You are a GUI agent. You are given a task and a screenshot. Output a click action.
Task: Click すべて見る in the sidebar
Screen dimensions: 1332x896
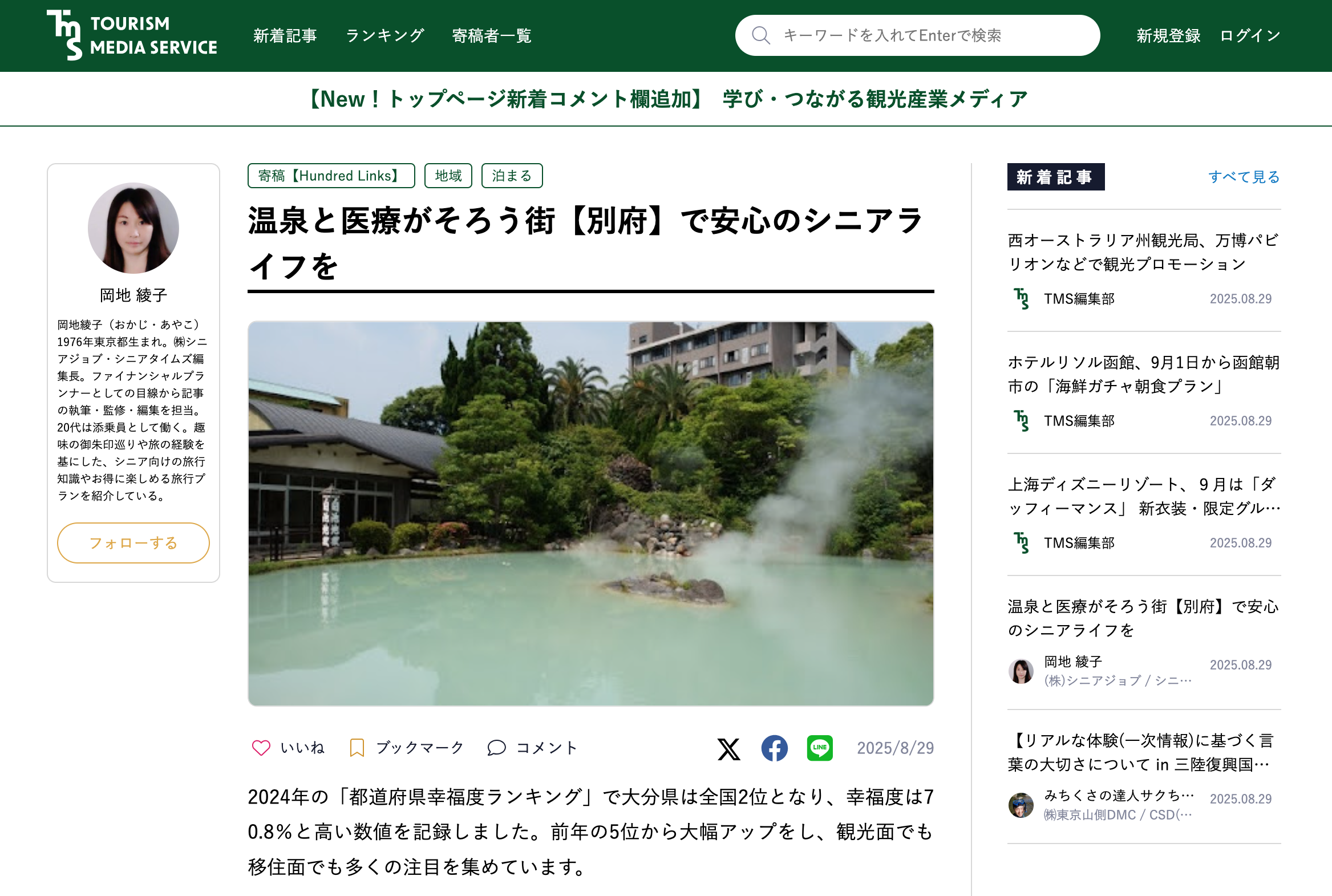(1244, 177)
